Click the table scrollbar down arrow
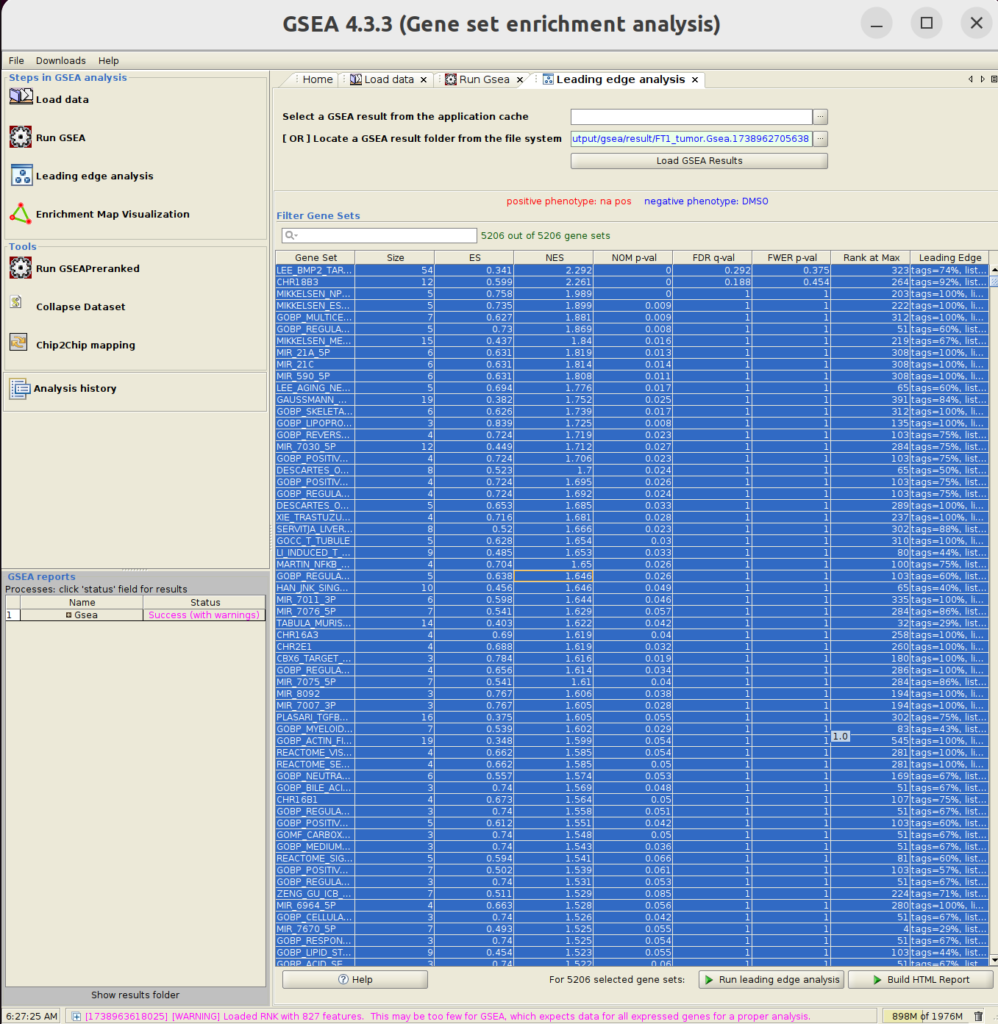 click(994, 960)
